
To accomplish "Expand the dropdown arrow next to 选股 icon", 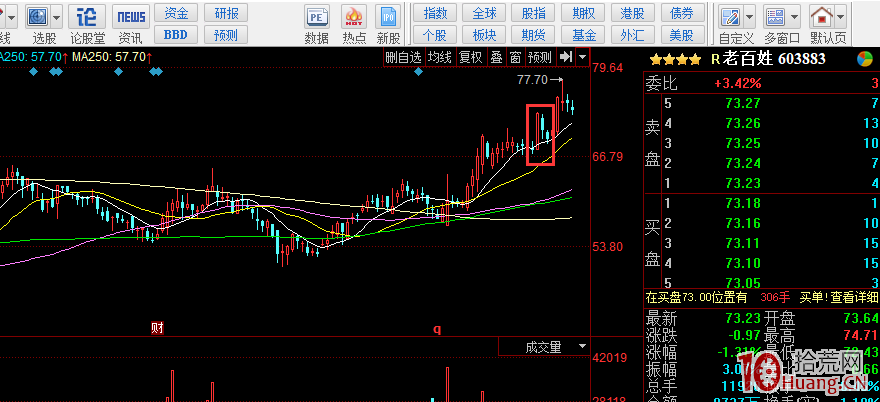I will pyautogui.click(x=56, y=17).
